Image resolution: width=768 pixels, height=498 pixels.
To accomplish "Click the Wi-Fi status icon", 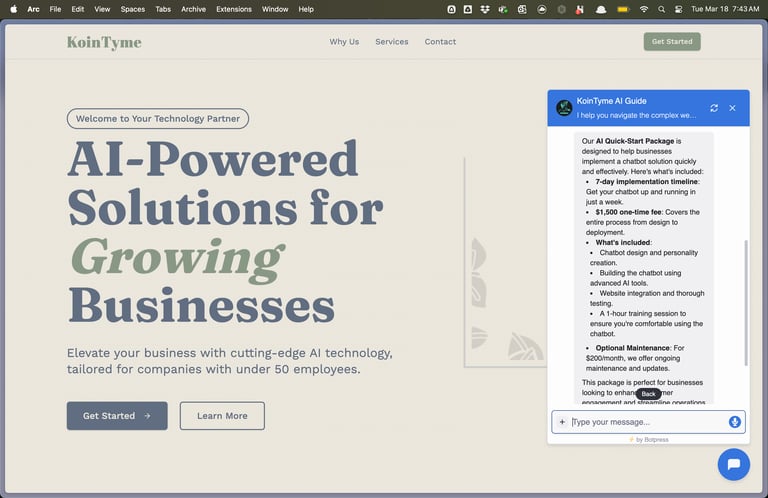I will (x=644, y=9).
